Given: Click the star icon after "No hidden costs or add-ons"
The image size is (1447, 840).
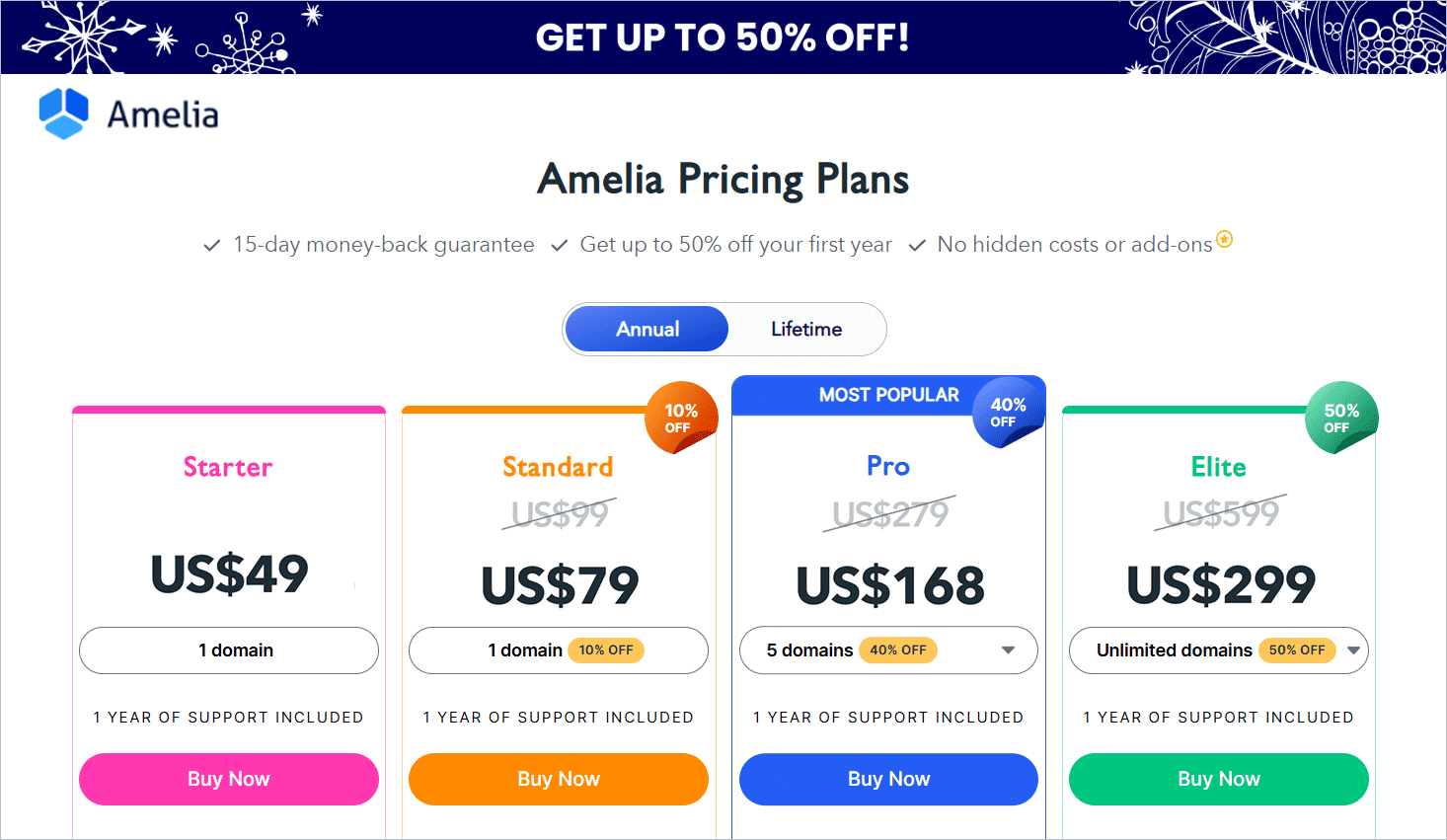Looking at the screenshot, I should [1224, 238].
